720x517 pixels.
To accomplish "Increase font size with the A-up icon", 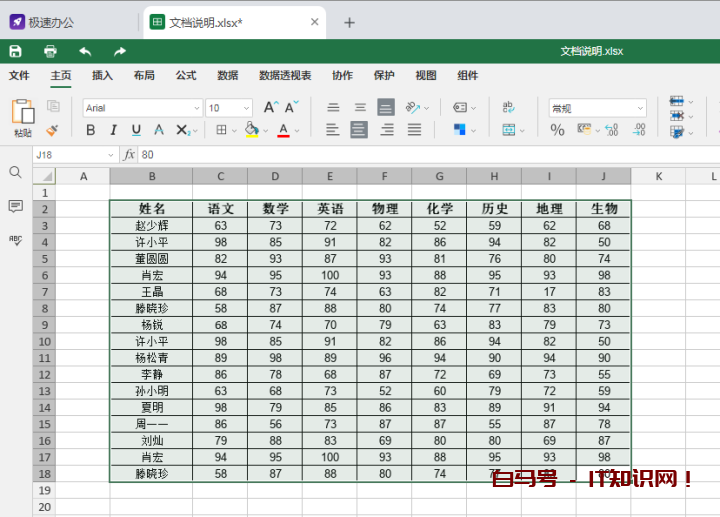I will pos(271,107).
